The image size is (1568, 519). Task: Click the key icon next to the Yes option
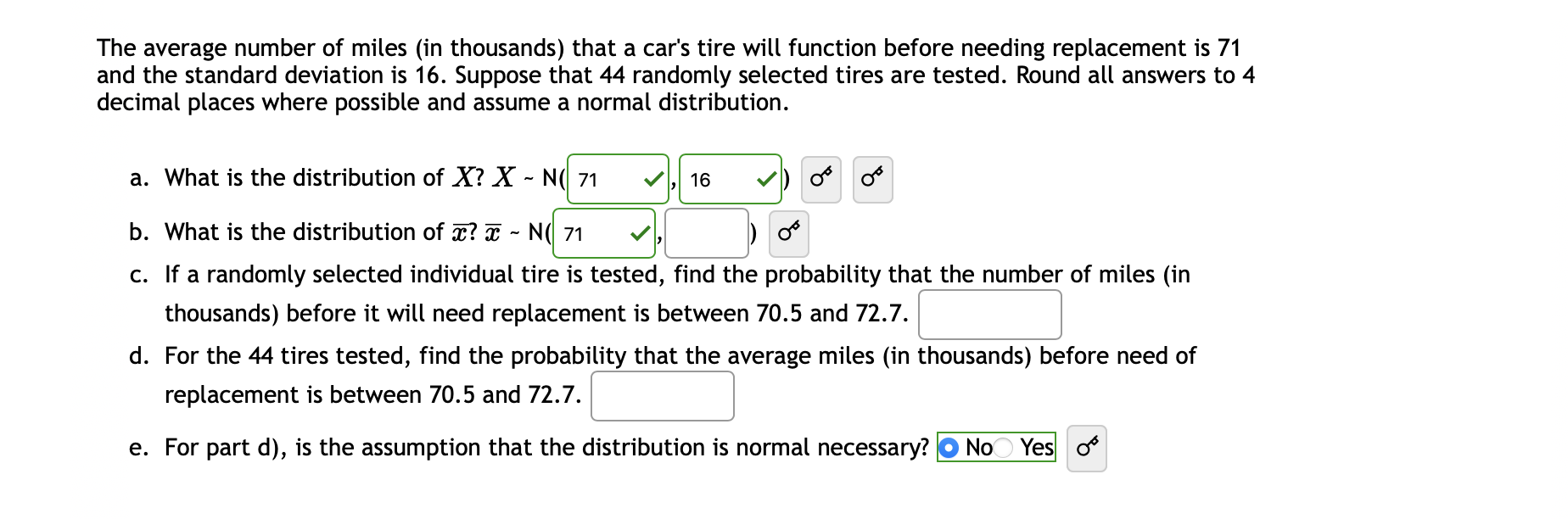[x=1087, y=449]
